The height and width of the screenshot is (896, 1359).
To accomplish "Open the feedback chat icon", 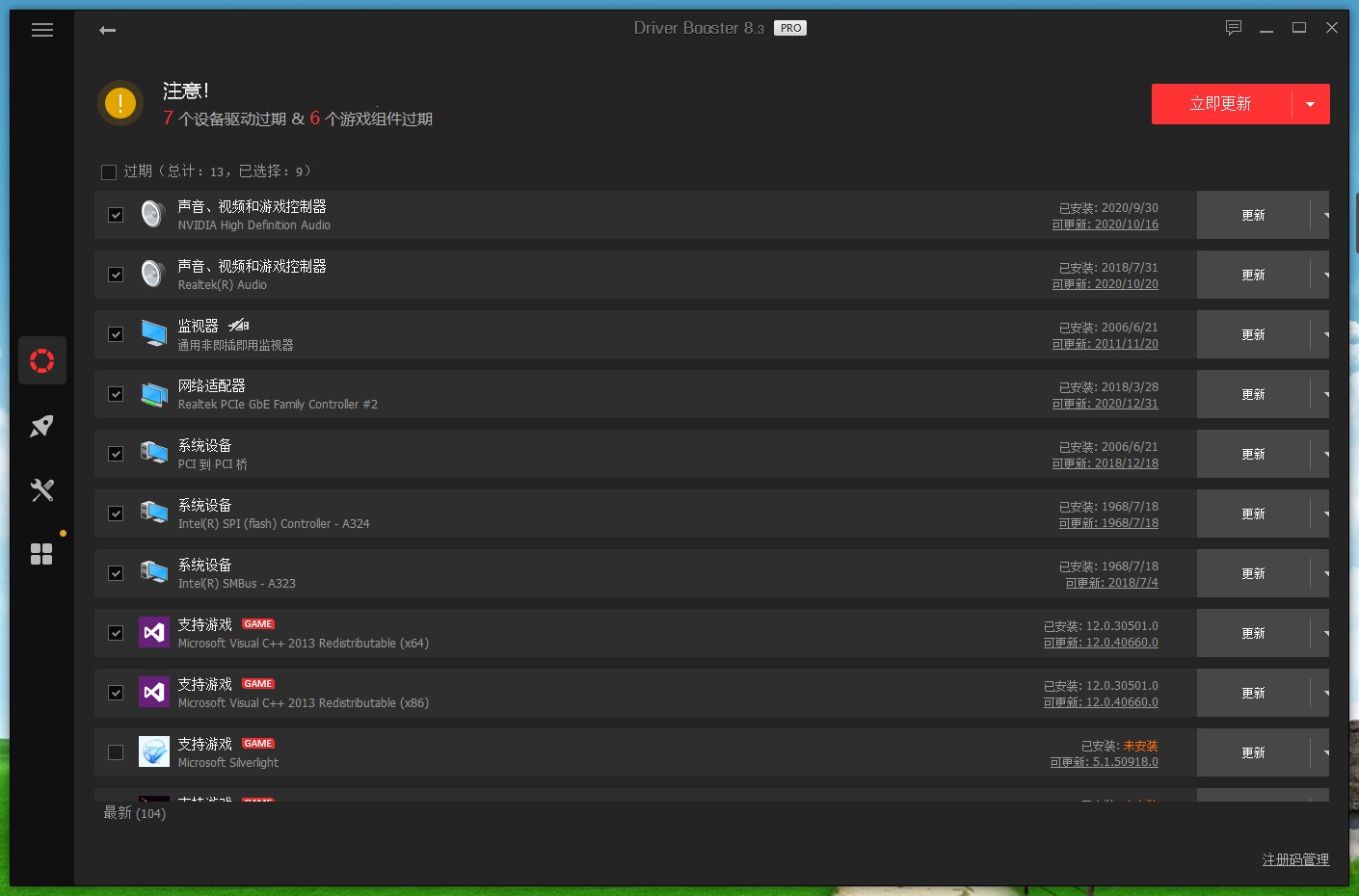I will [1234, 28].
